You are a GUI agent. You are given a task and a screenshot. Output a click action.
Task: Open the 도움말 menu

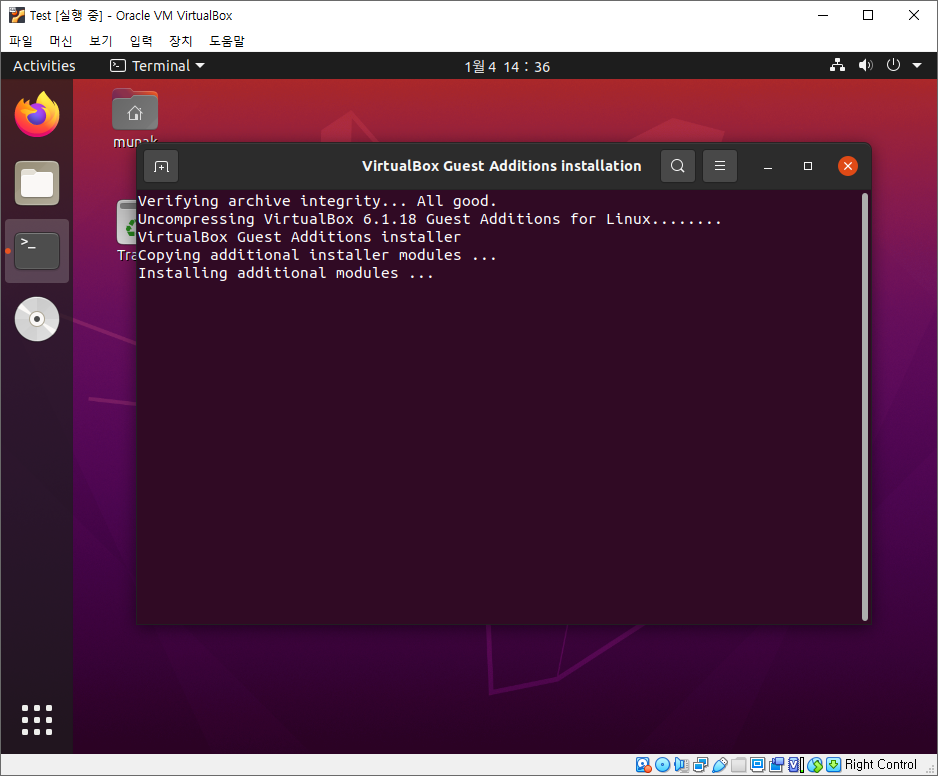[x=227, y=41]
